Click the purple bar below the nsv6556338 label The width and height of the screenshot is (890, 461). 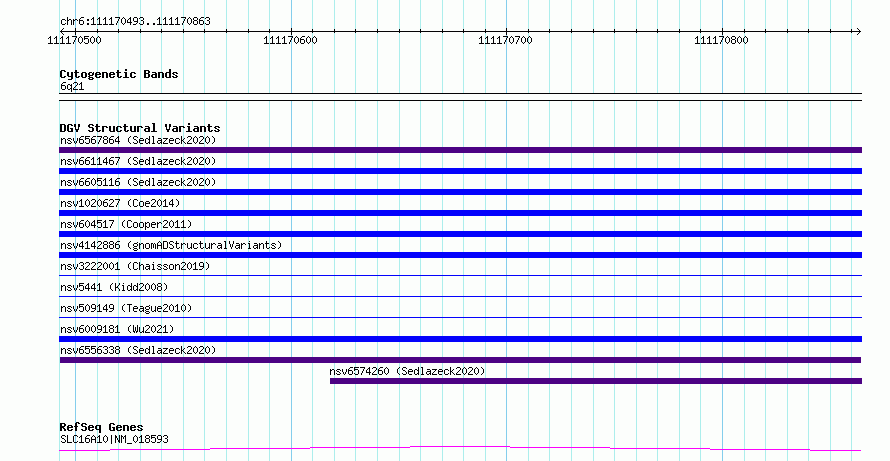coord(460,360)
